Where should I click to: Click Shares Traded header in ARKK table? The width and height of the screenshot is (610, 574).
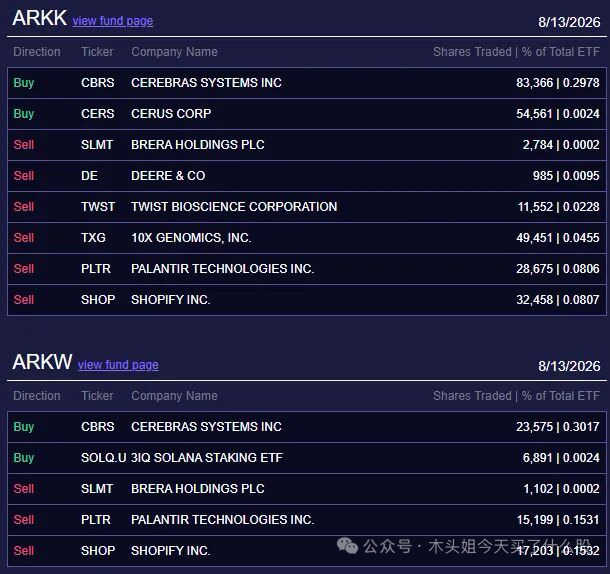(472, 52)
